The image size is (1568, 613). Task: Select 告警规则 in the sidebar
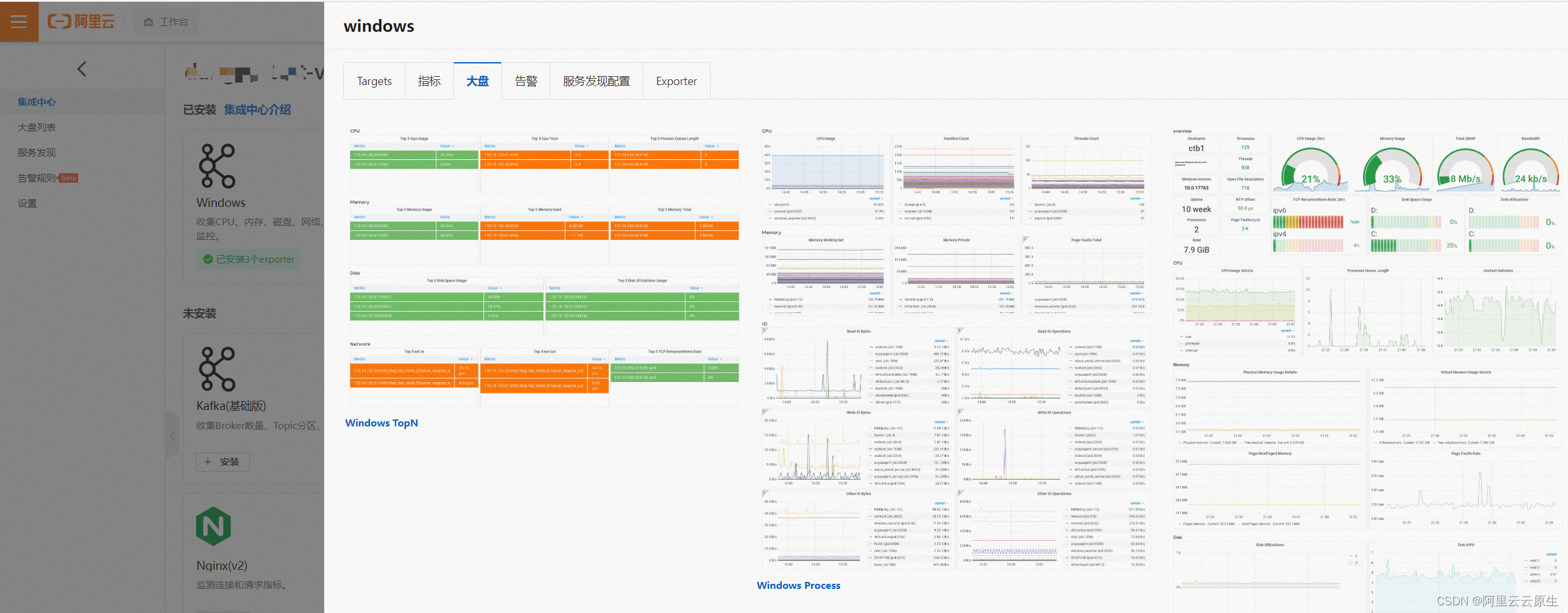[x=37, y=178]
